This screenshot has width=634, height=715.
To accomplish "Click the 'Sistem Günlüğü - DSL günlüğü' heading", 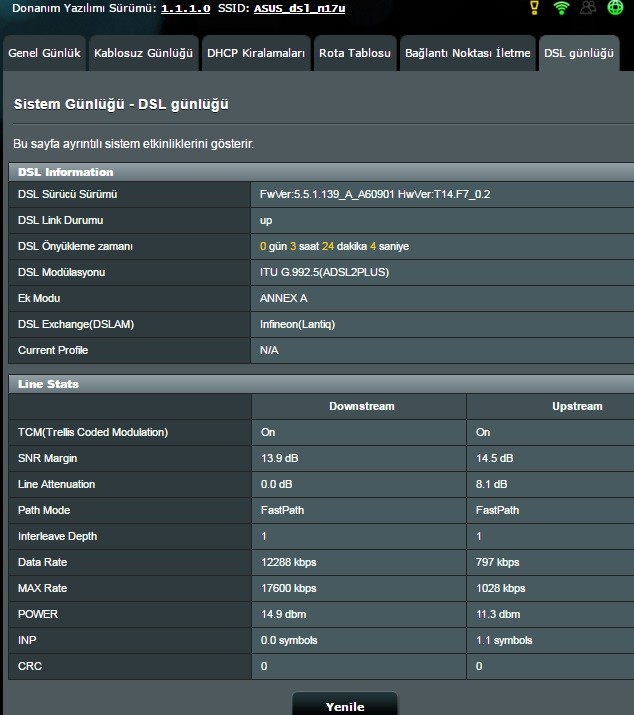I will tap(121, 104).
